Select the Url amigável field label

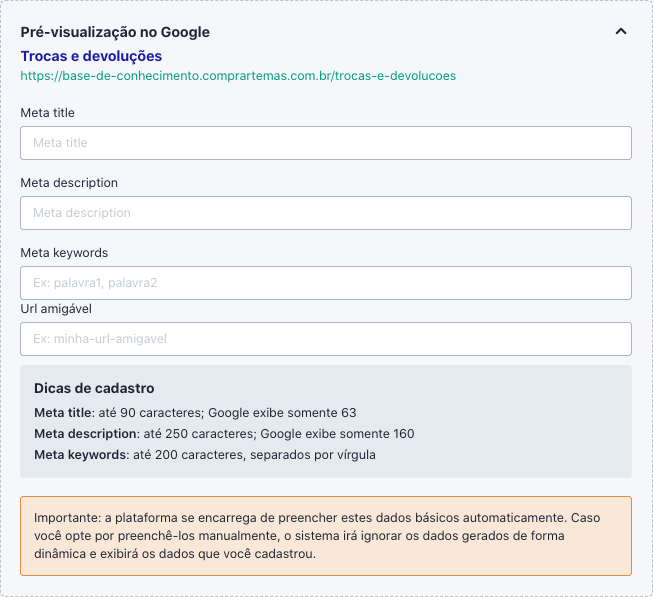56,309
